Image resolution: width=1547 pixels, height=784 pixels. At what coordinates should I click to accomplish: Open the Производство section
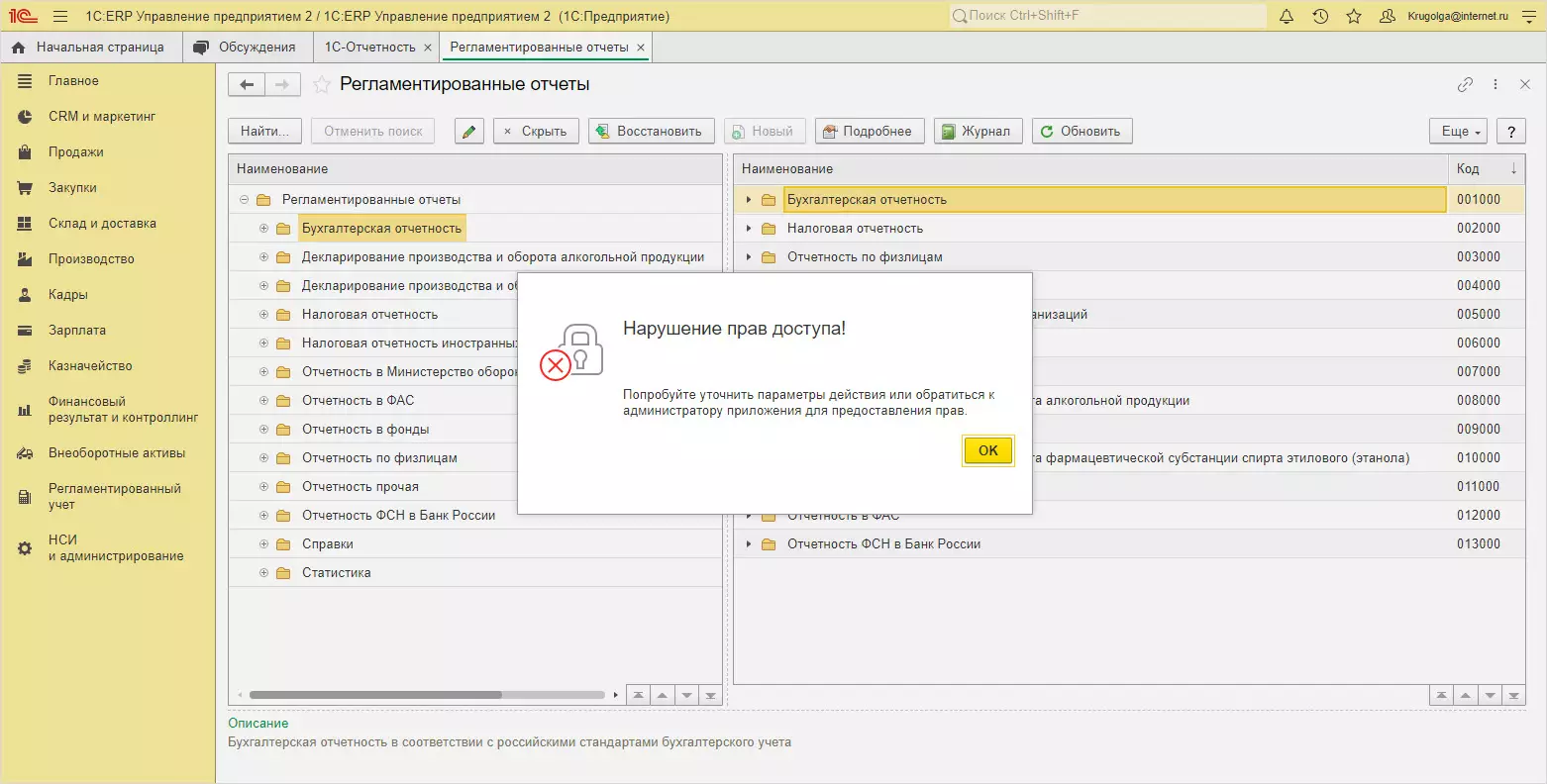[108, 259]
